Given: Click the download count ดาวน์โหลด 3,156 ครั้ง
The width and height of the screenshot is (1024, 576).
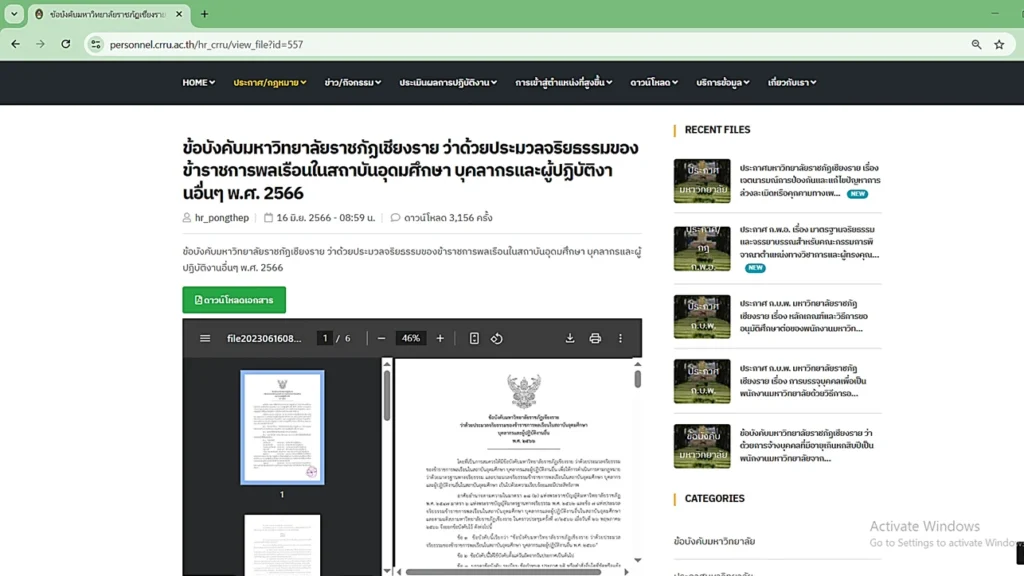Looking at the screenshot, I should (x=448, y=218).
